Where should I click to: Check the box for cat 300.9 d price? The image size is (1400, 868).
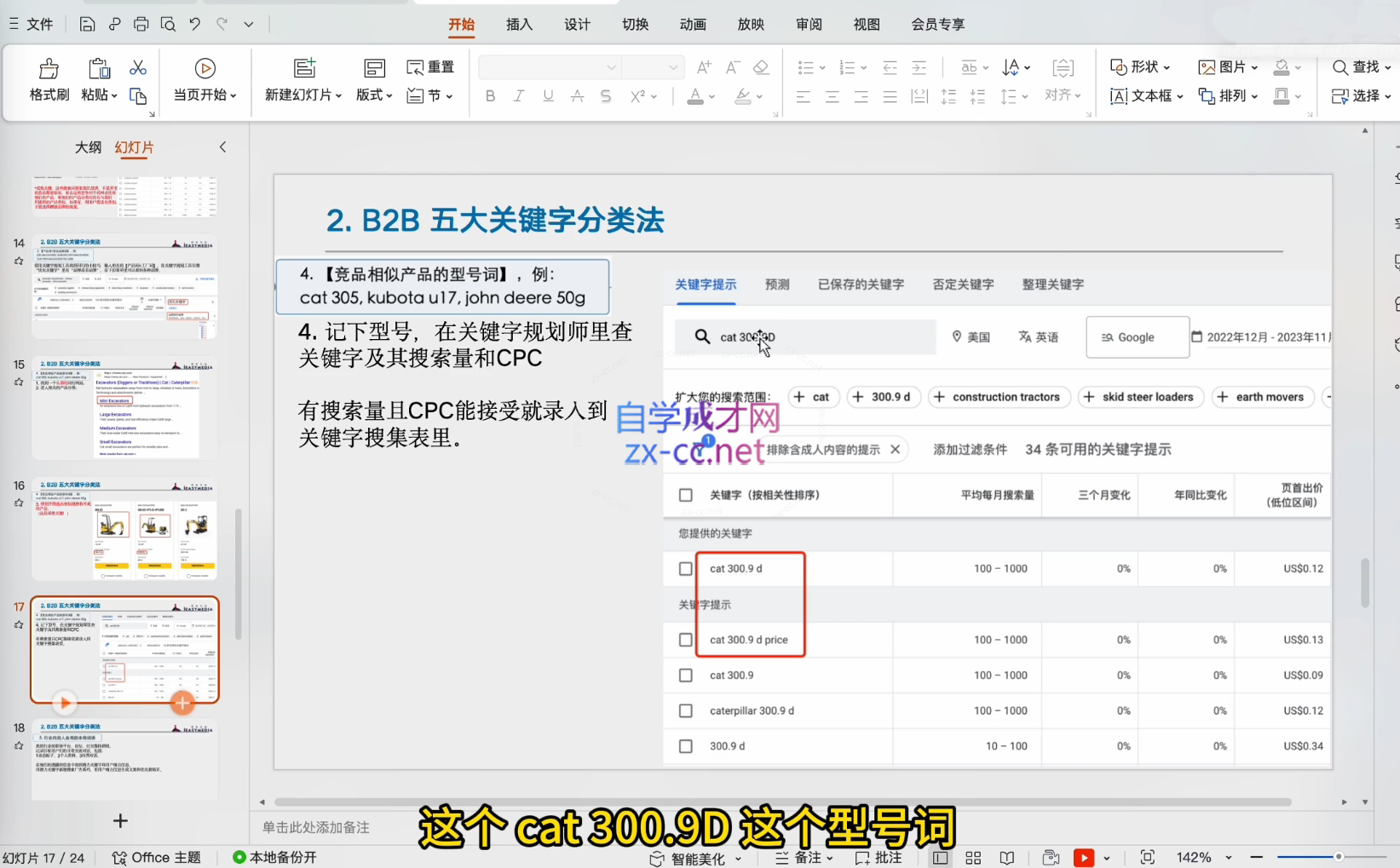point(685,640)
